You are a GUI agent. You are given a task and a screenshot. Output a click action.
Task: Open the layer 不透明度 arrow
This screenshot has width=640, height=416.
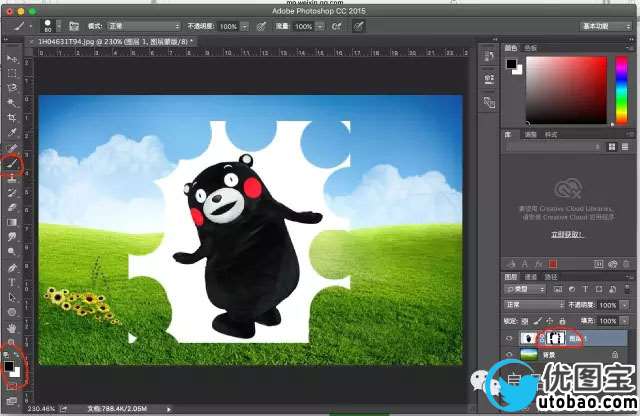pos(625,305)
